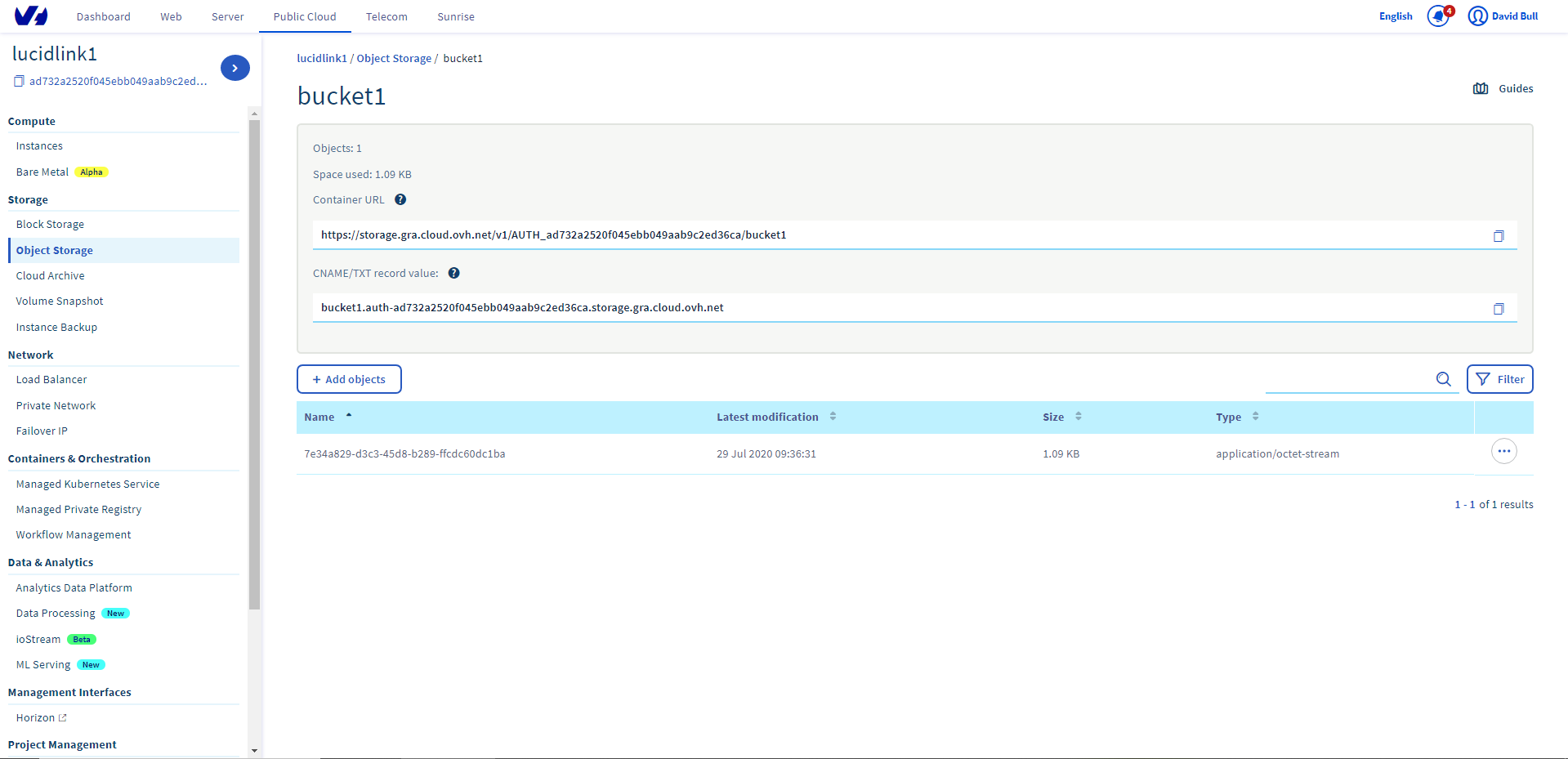
Task: Click the search magnifier icon
Action: click(x=1444, y=379)
